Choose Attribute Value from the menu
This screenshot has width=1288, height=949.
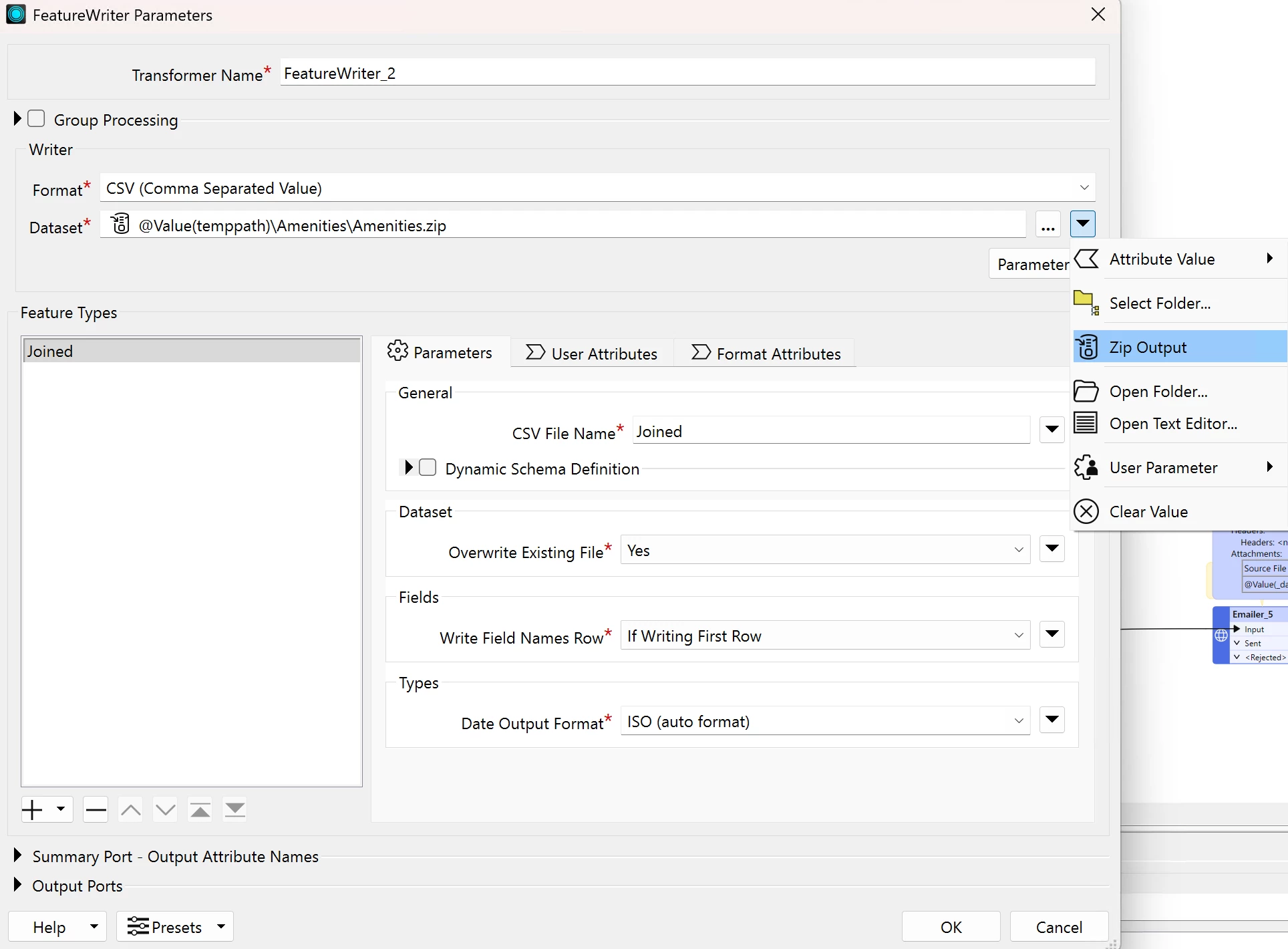pos(1180,259)
